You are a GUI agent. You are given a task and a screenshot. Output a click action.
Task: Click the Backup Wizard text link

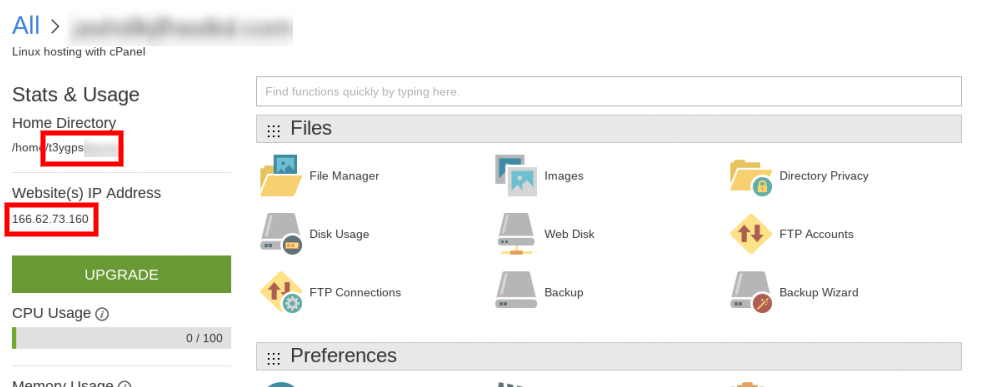818,293
